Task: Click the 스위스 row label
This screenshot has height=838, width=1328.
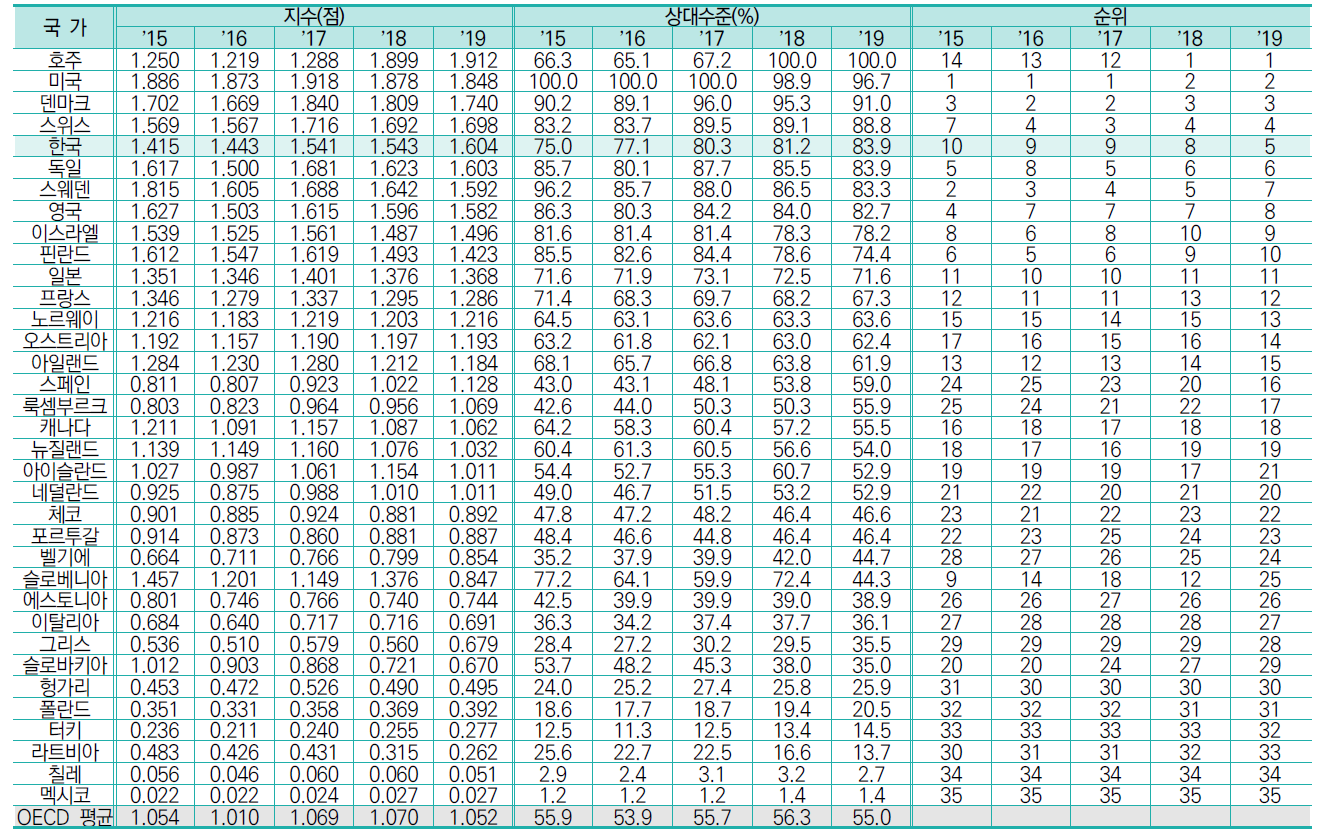Action: point(65,124)
